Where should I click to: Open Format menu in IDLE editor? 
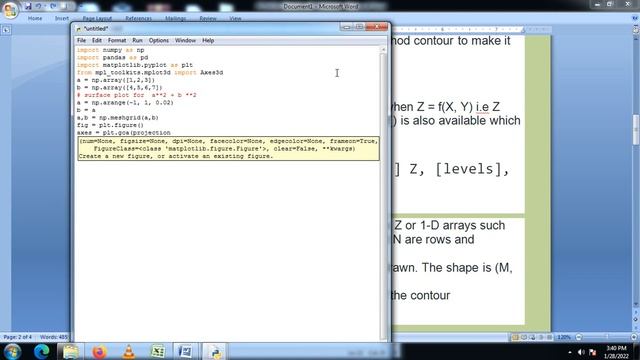tap(117, 40)
